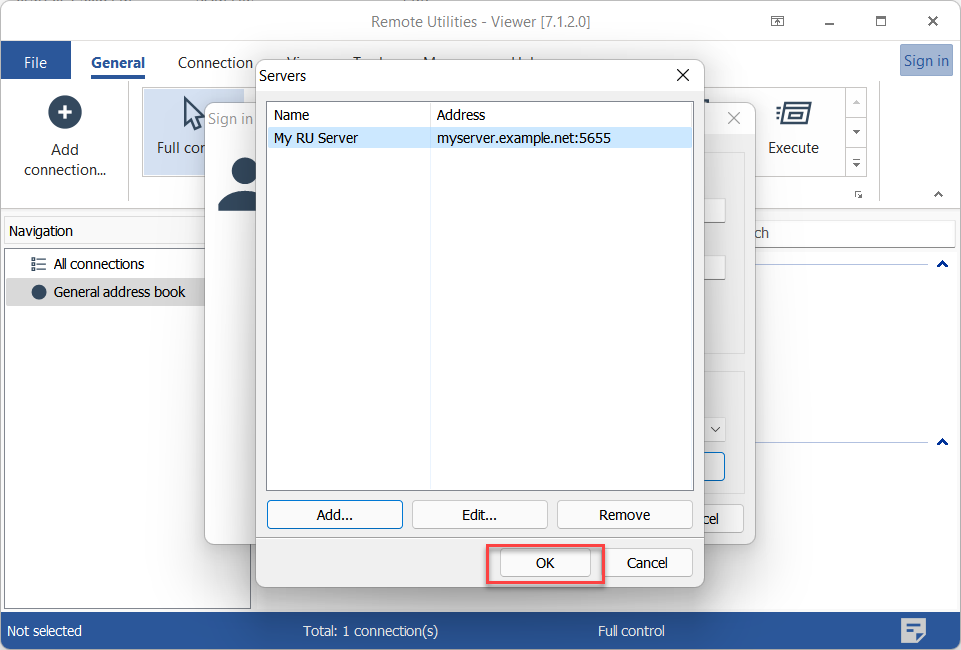Click the ribbon display options icon in title bar
This screenshot has height=650, width=961.
click(x=777, y=21)
